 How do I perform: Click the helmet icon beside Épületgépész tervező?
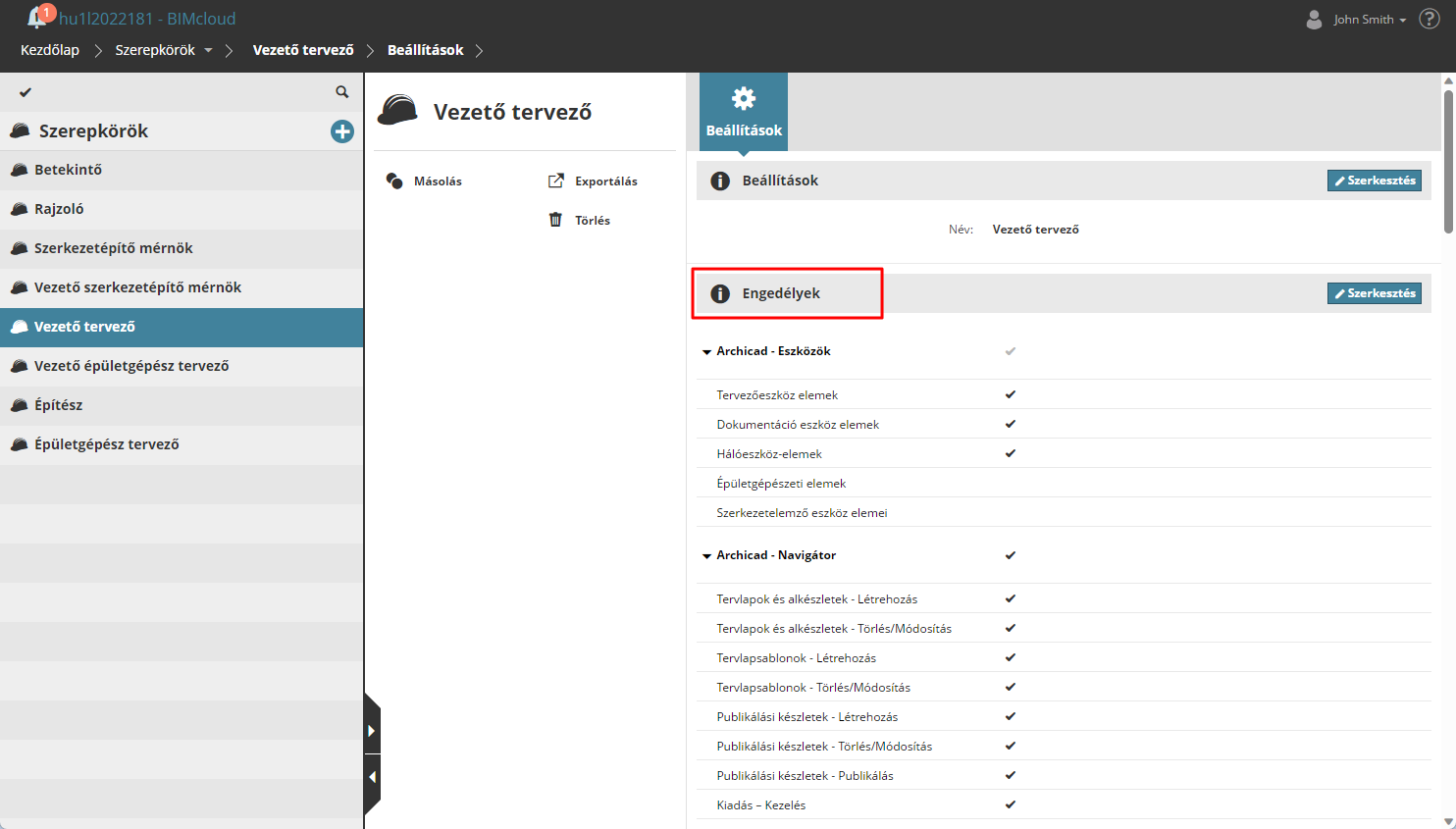(x=19, y=444)
